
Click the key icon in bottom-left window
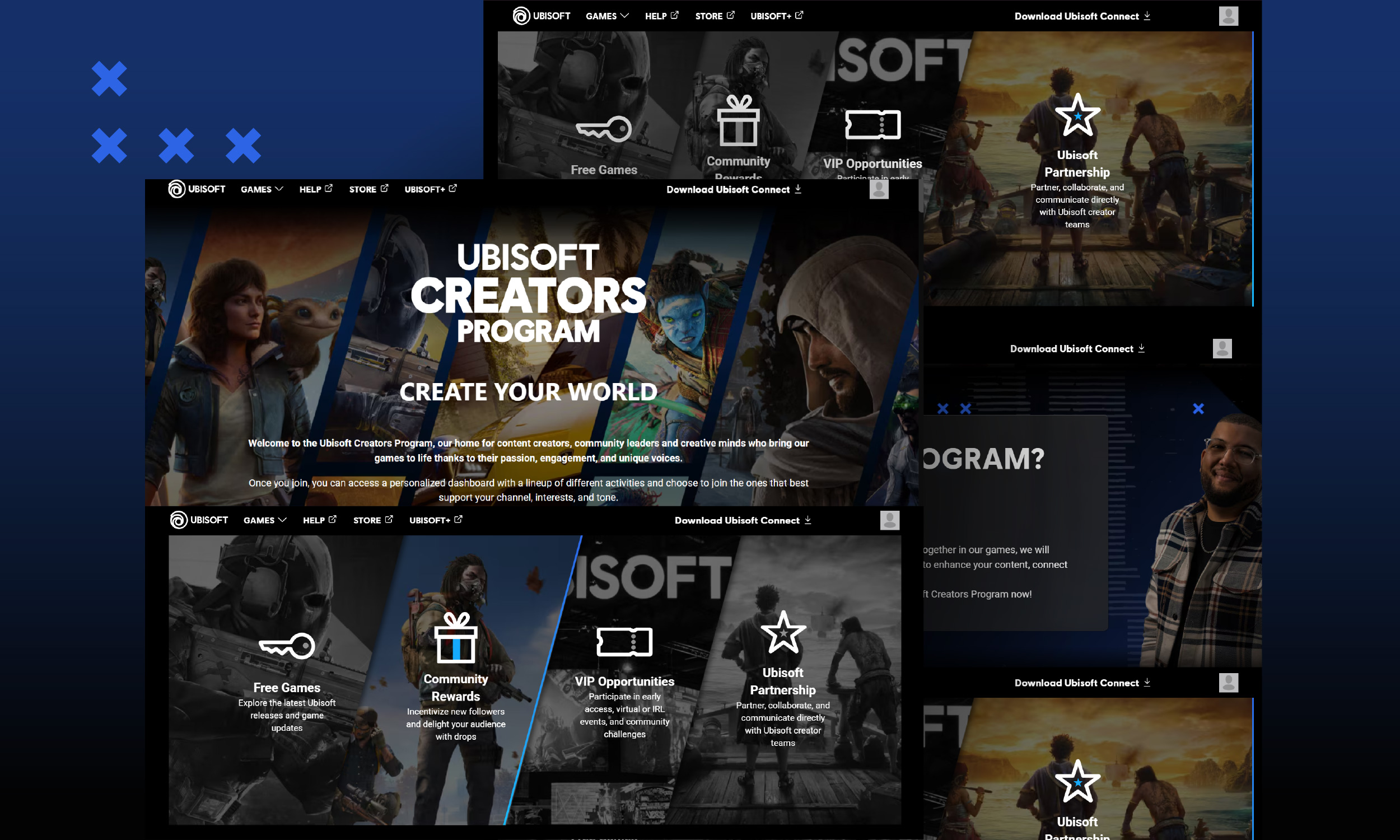coord(287,646)
